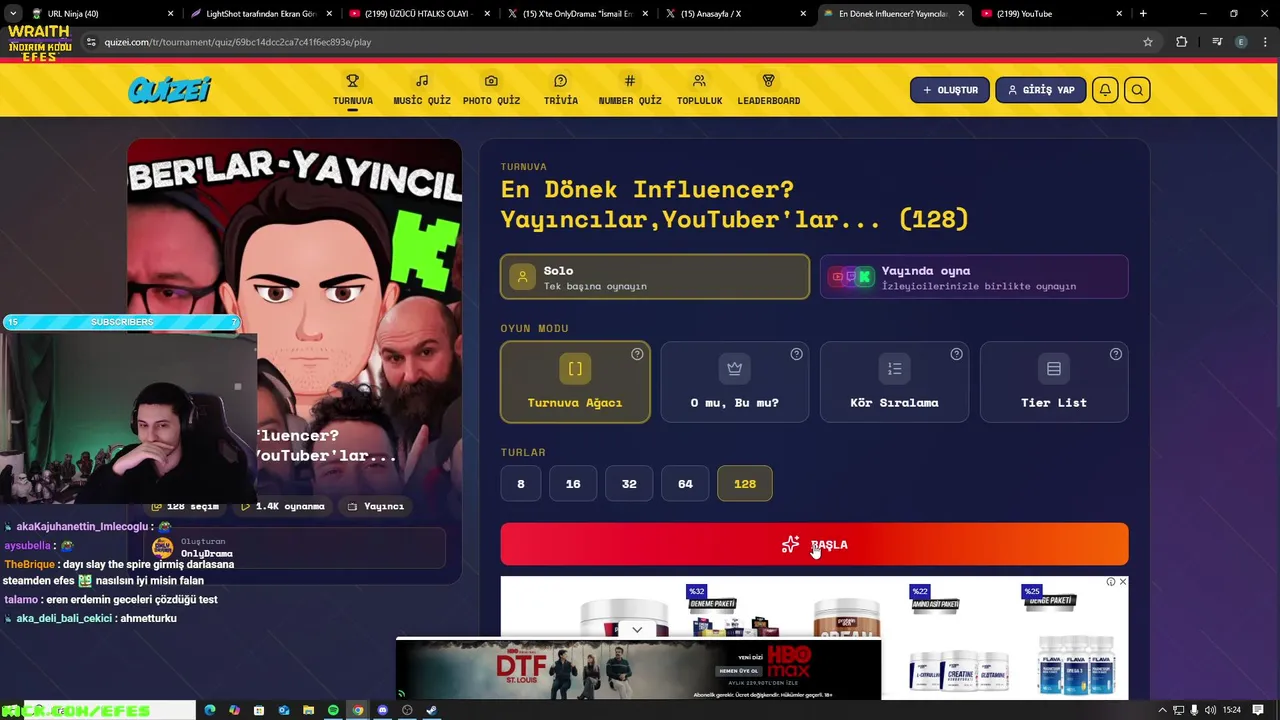Close the banner advertisement
The height and width of the screenshot is (720, 1280).
click(1122, 582)
